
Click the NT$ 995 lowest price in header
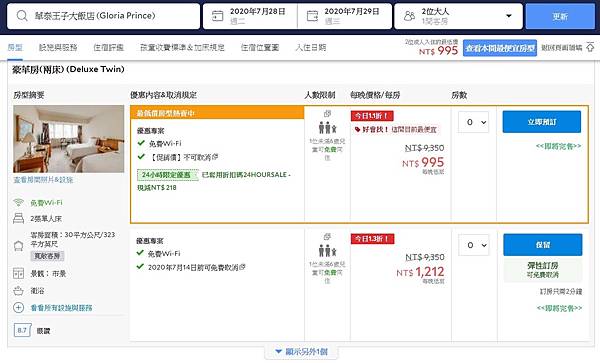tap(438, 50)
